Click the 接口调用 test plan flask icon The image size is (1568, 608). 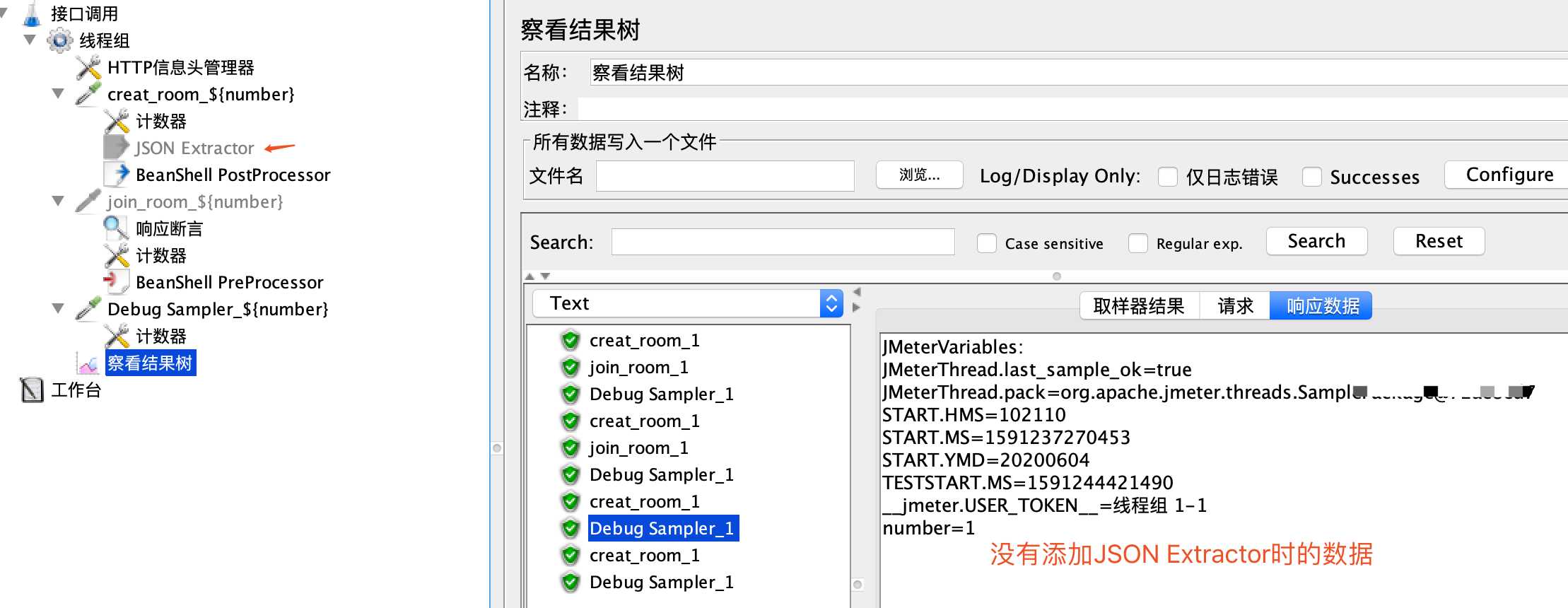[33, 13]
